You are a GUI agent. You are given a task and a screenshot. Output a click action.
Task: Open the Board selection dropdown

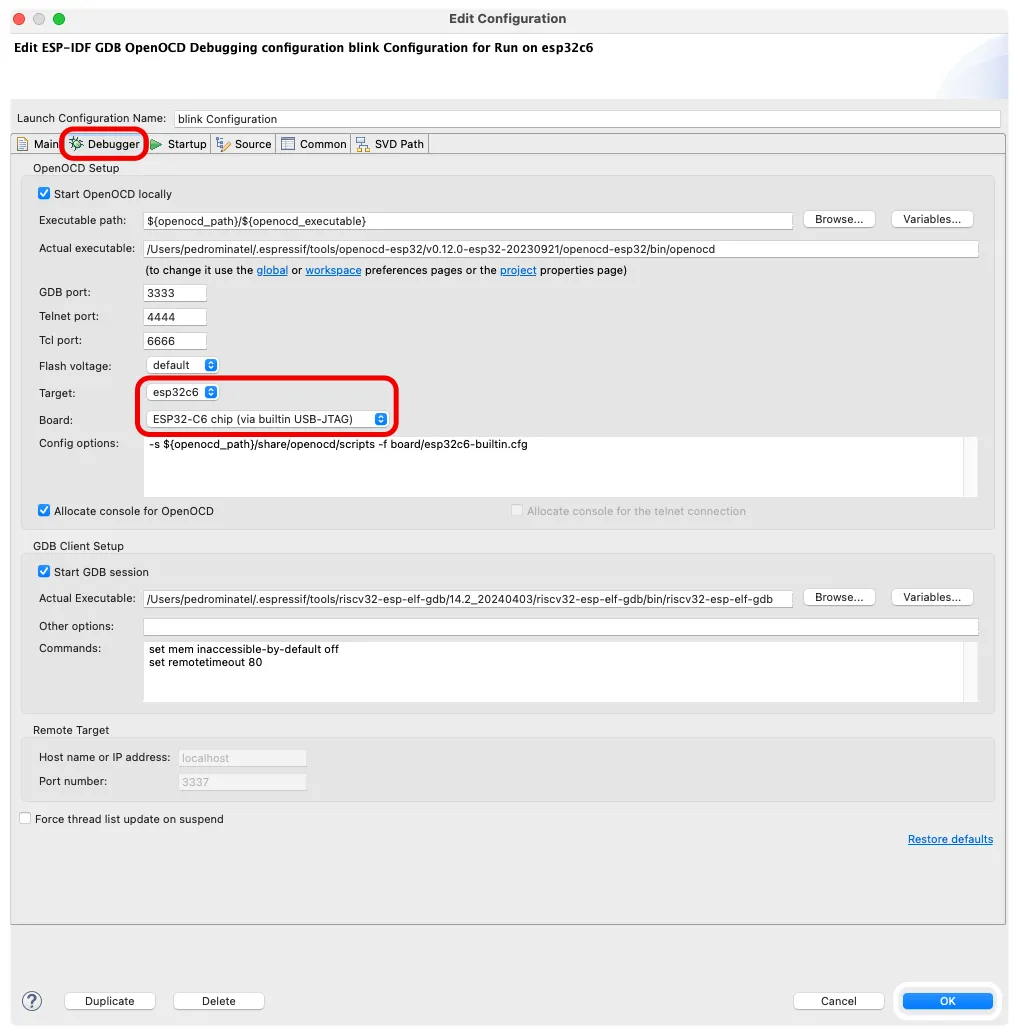(x=267, y=419)
